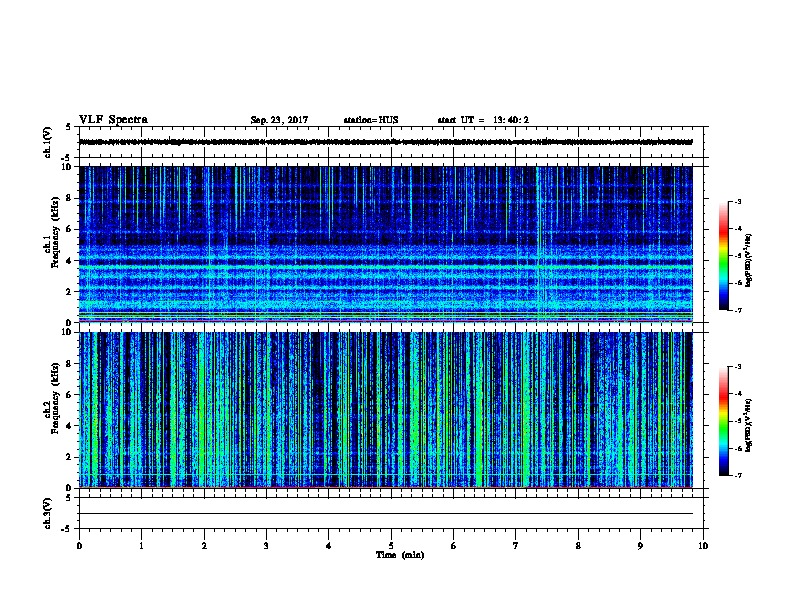
Task: Click the "VLF Spectra" plot title
Action: tap(113, 120)
